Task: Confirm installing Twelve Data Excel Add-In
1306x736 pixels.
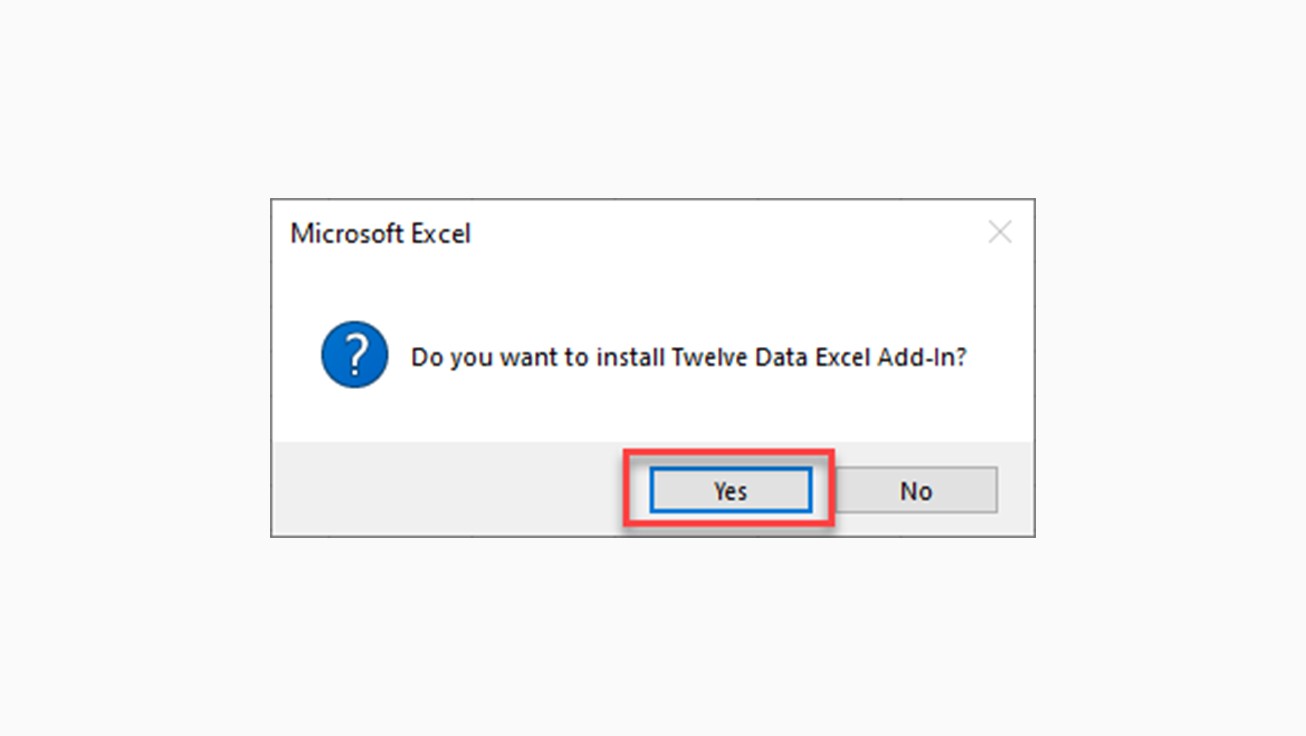Action: [x=730, y=491]
